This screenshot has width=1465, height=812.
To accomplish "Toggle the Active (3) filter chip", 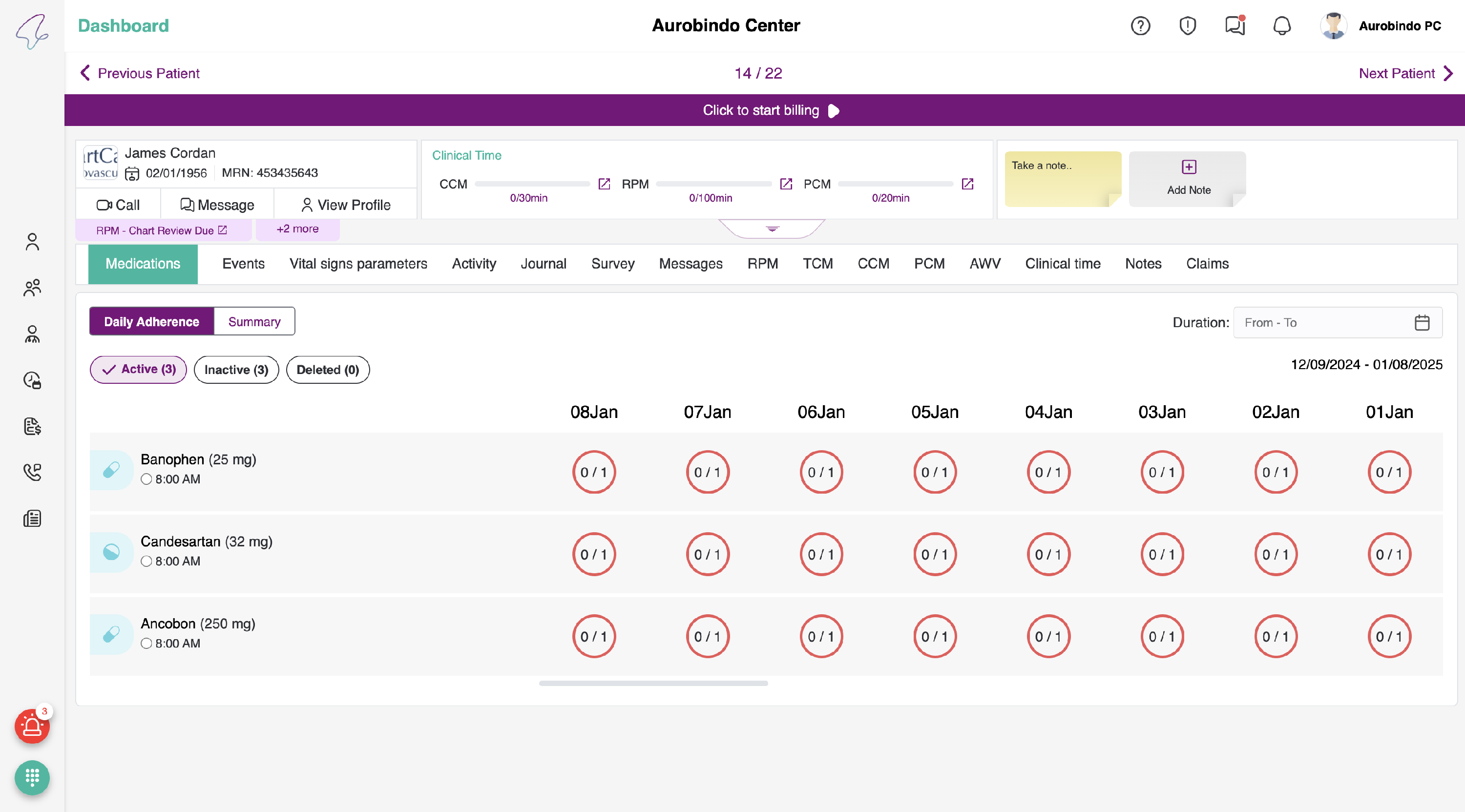I will (138, 370).
